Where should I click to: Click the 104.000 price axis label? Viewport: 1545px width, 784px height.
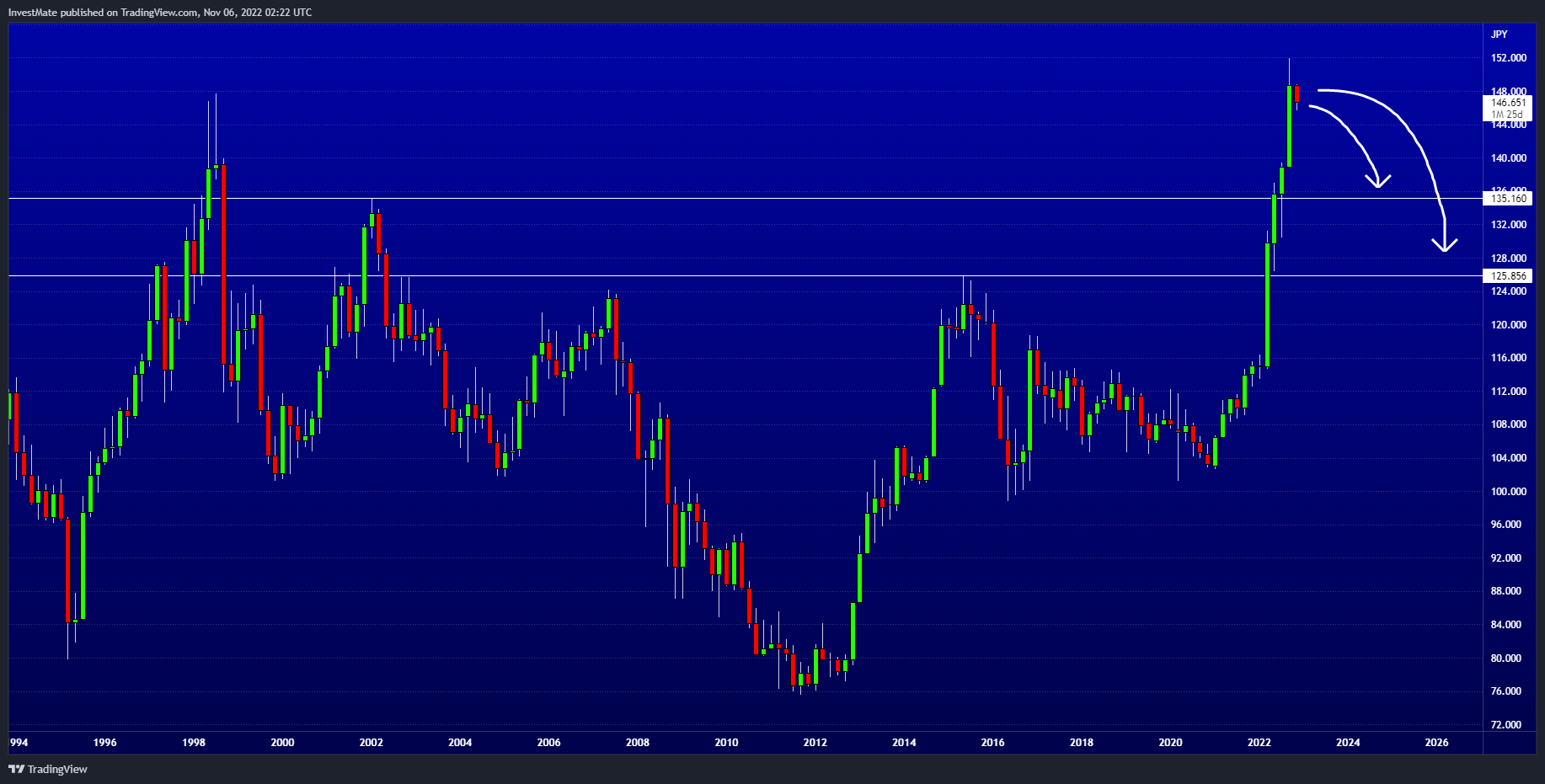pos(1508,458)
